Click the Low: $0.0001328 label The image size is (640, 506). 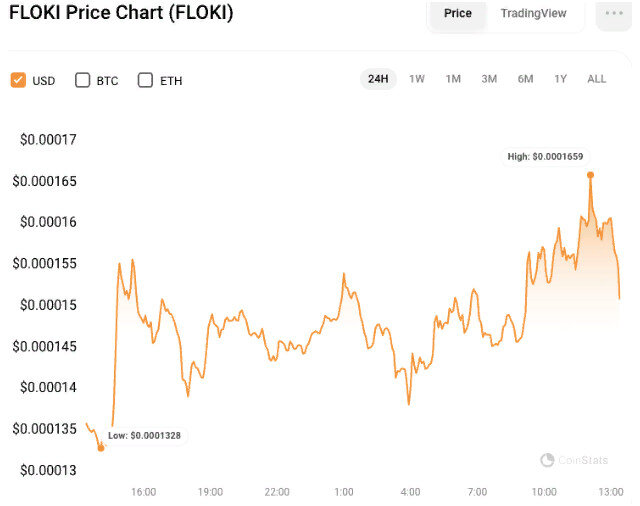144,436
